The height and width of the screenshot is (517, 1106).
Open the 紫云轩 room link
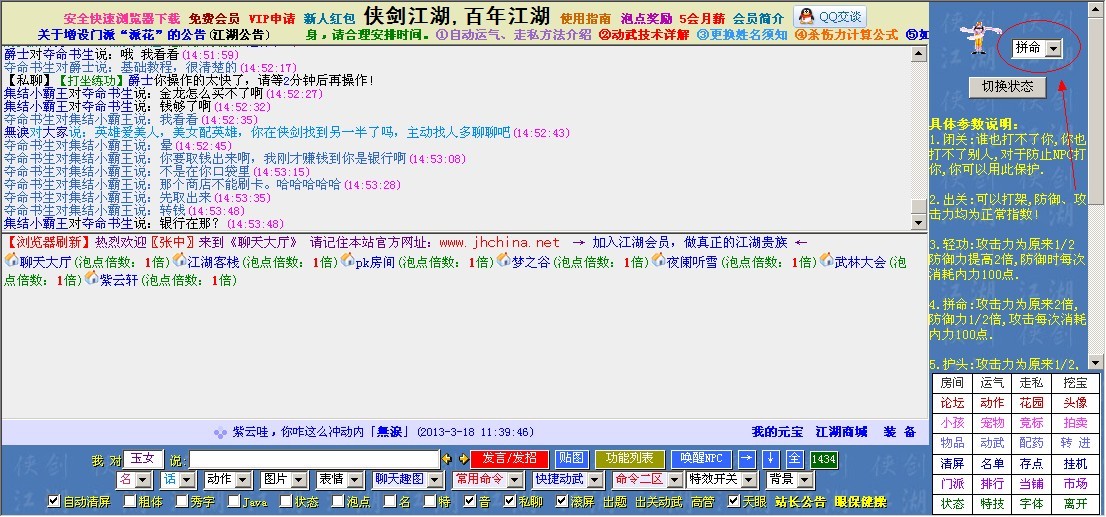click(118, 280)
